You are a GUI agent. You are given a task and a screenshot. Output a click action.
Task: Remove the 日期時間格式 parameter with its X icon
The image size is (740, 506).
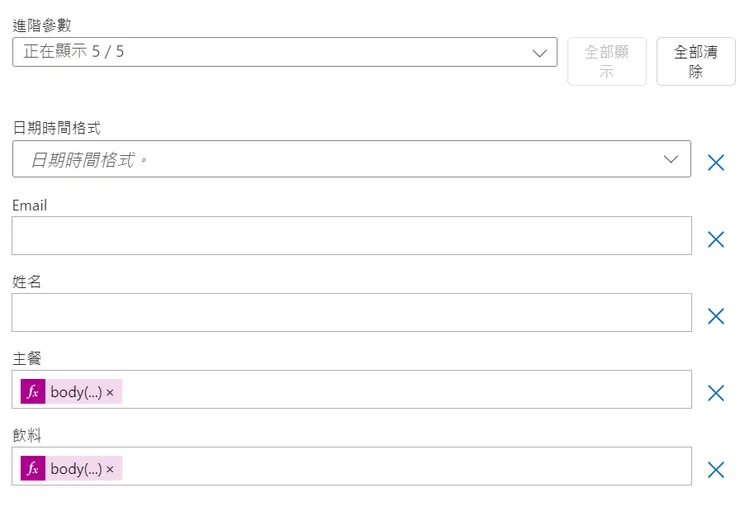pyautogui.click(x=716, y=163)
